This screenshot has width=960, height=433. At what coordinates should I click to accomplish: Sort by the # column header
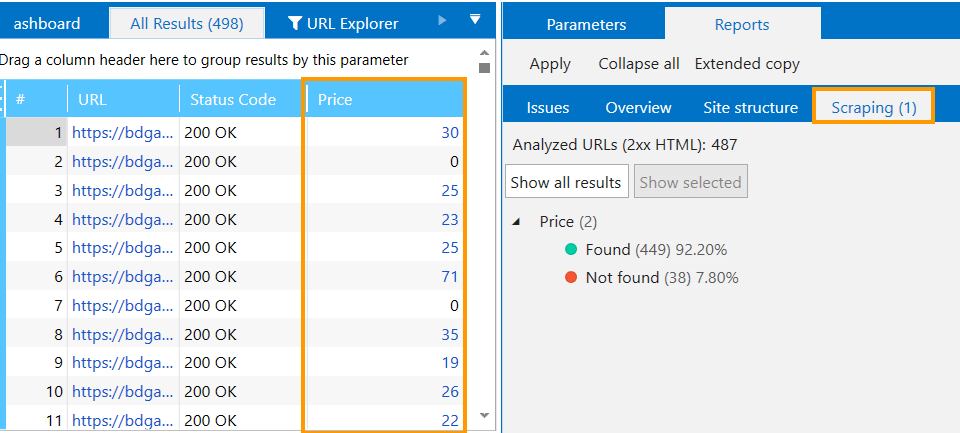tap(37, 99)
